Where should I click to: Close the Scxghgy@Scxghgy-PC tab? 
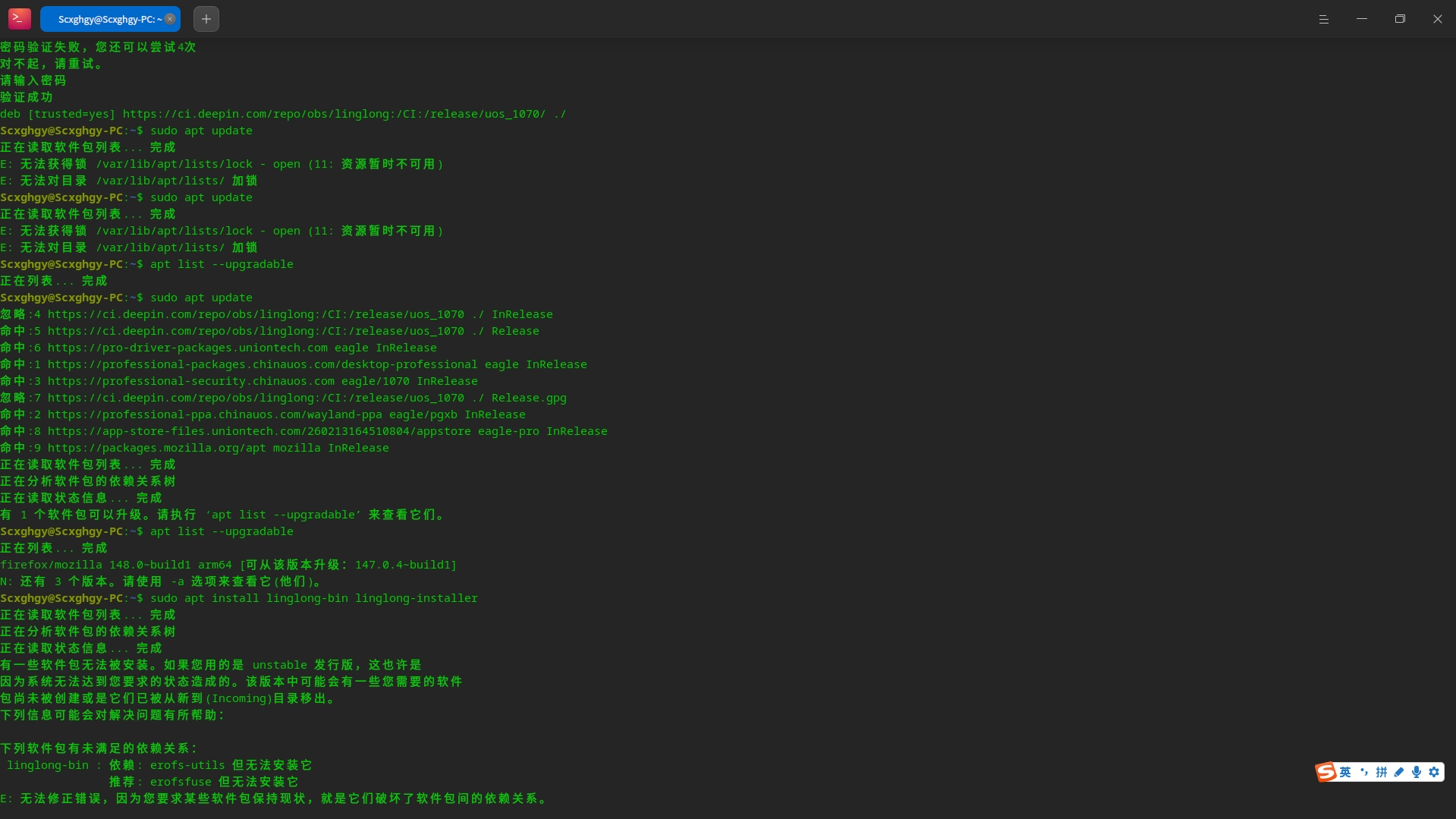pyautogui.click(x=170, y=19)
